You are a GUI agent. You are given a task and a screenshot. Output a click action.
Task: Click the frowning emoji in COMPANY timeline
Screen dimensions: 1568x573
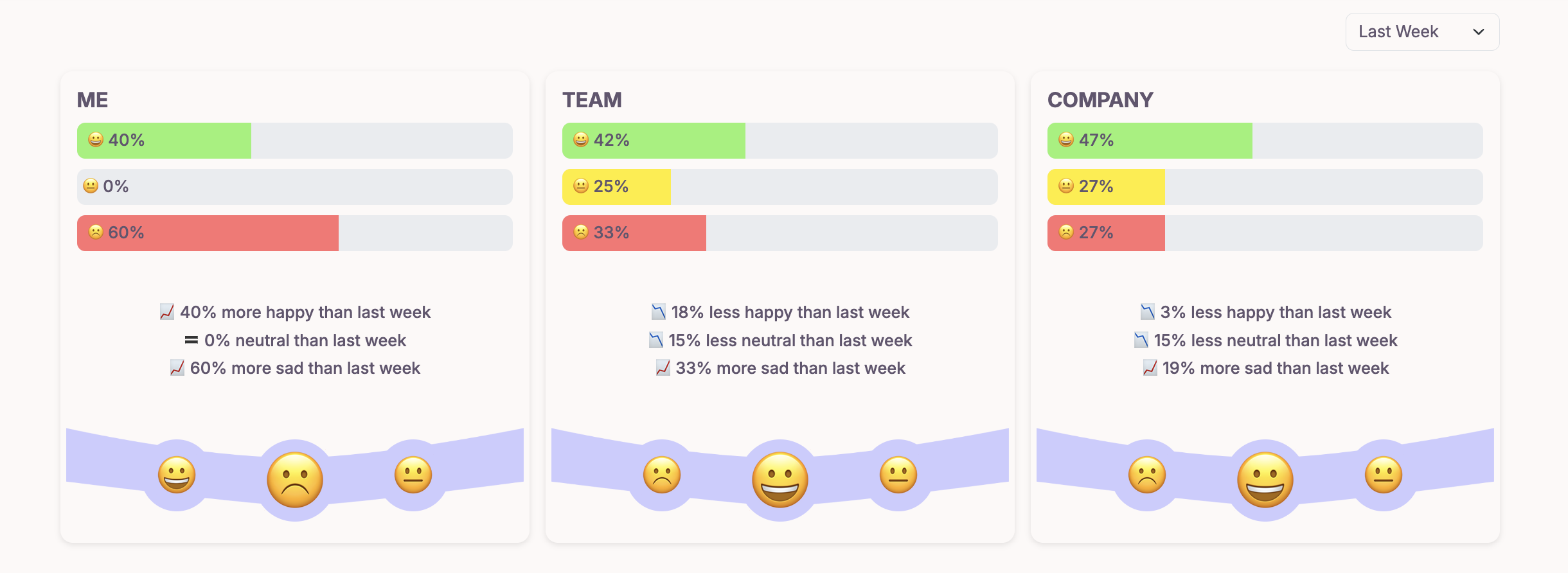[1148, 475]
